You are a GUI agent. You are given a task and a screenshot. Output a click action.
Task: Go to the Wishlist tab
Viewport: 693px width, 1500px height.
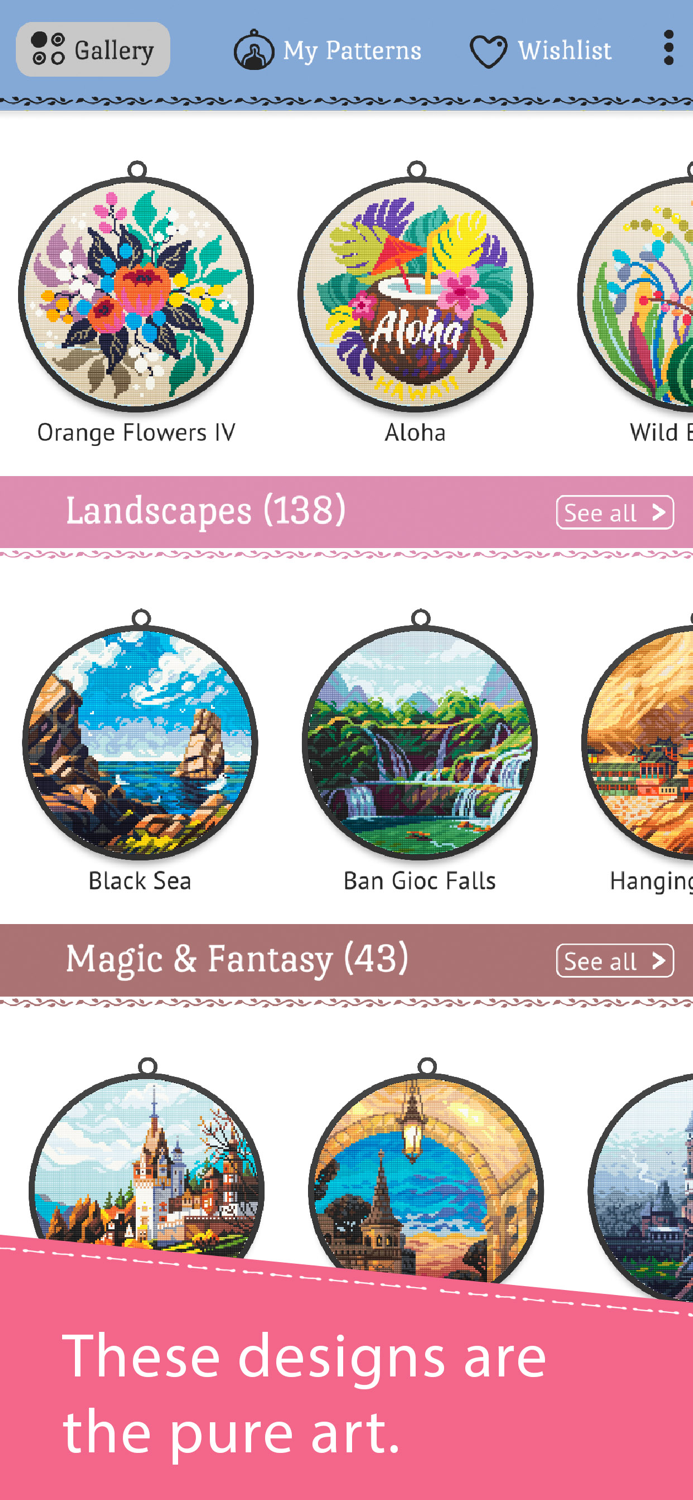(x=541, y=50)
